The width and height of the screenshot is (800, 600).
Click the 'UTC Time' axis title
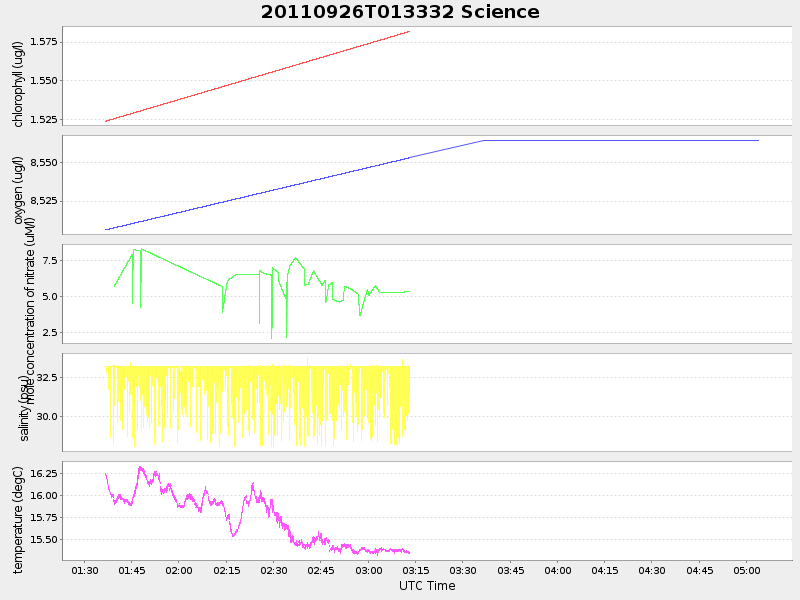(427, 586)
